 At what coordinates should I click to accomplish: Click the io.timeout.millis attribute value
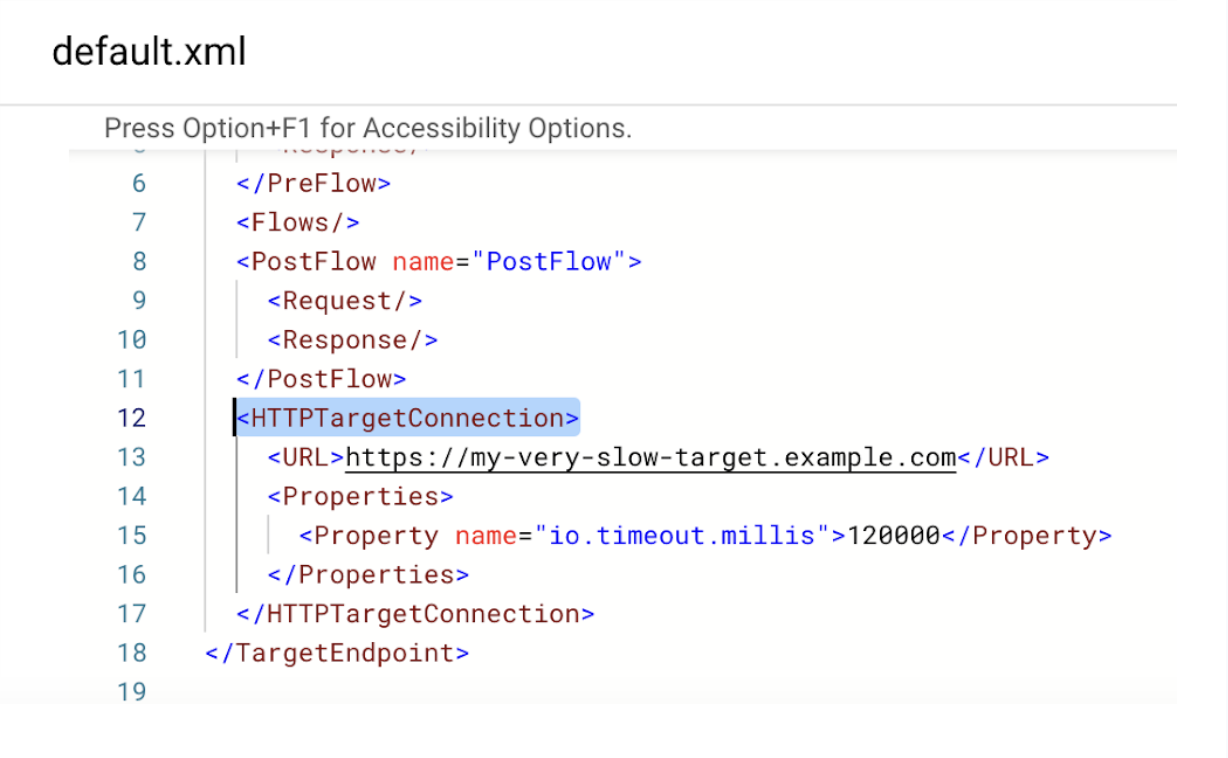point(682,536)
